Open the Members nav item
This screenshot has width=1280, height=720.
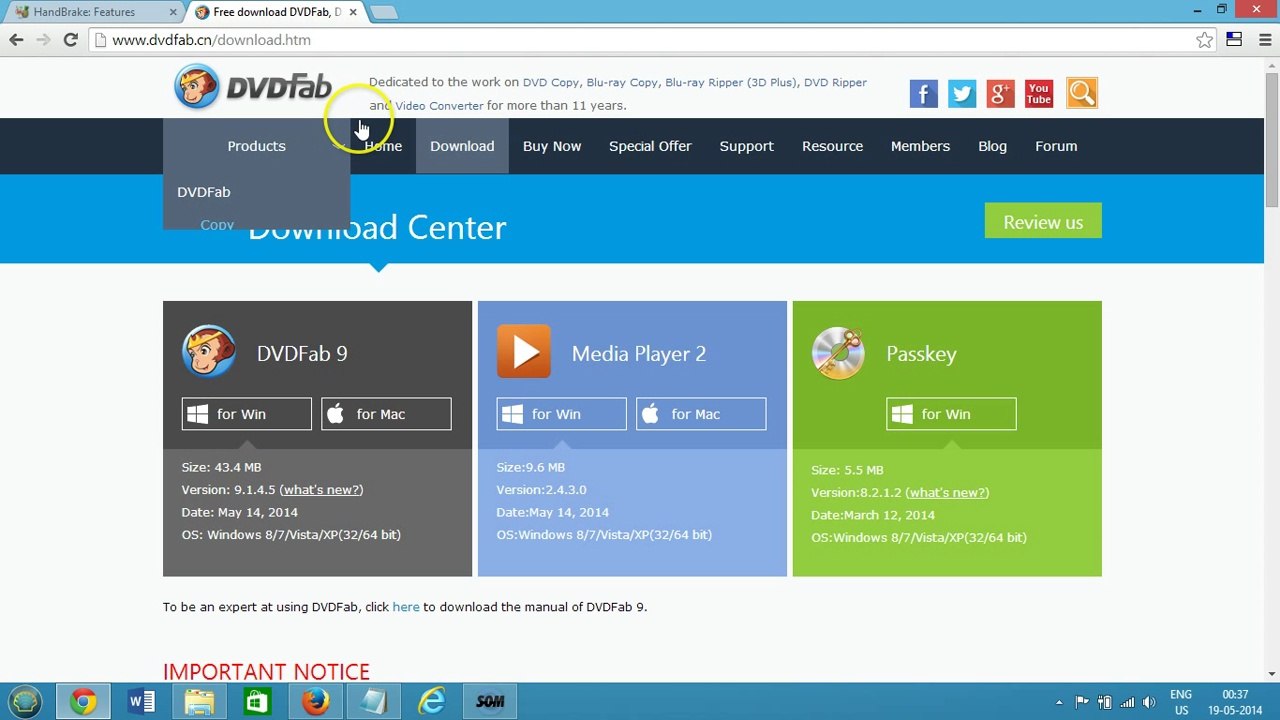click(x=920, y=146)
